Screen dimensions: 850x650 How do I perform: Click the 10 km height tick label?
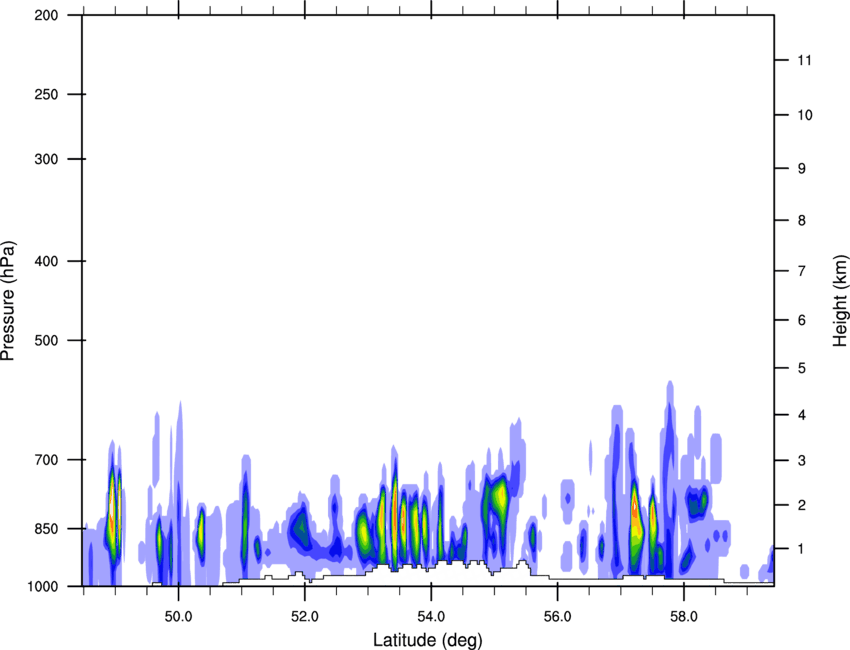click(x=805, y=115)
